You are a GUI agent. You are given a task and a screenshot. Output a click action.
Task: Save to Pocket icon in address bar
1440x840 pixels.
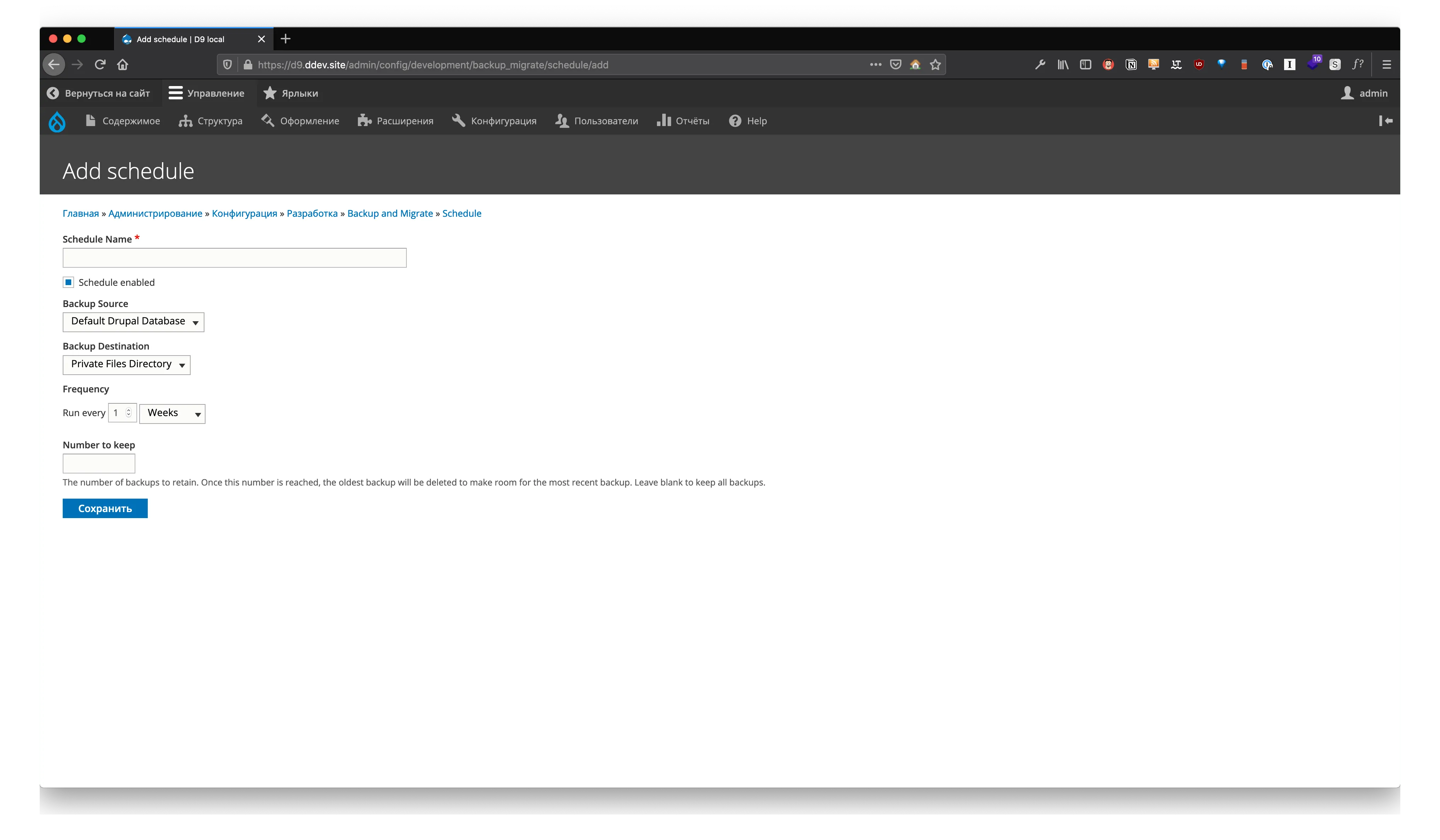tap(895, 64)
